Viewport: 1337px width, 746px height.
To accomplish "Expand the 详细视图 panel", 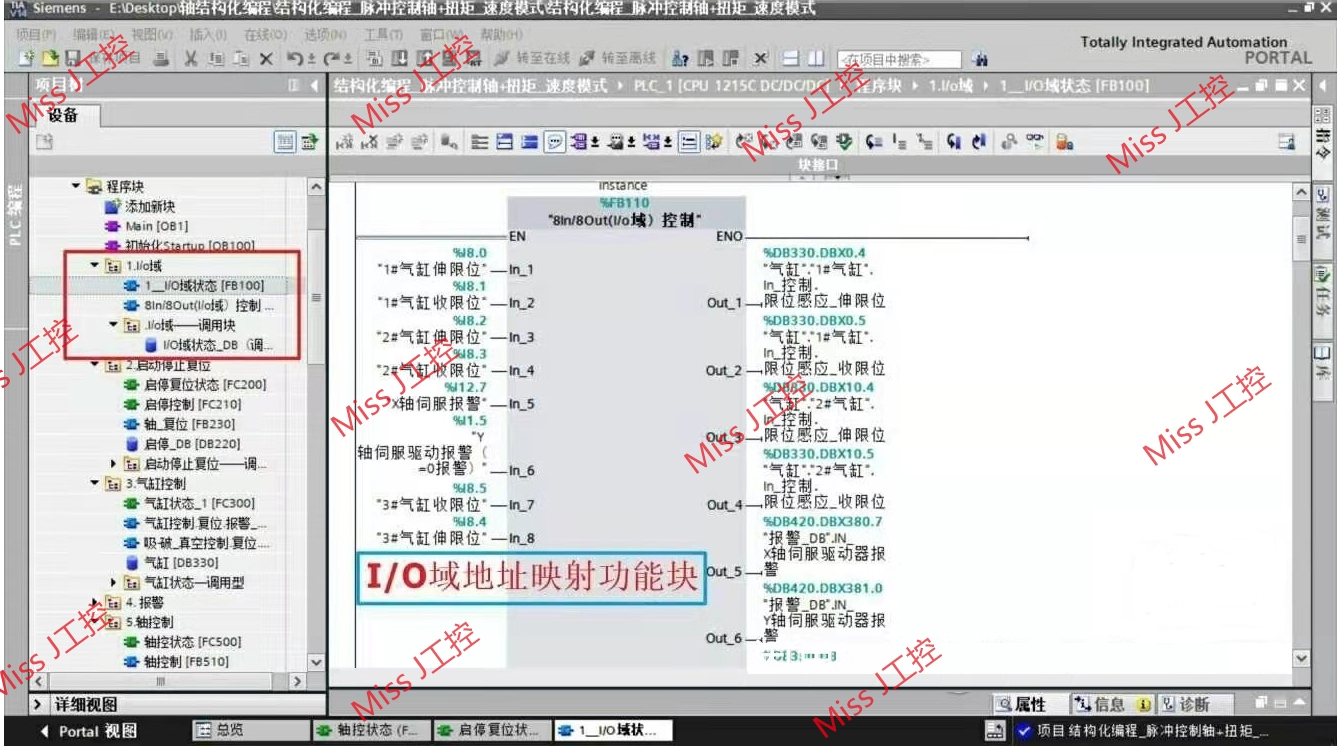I will [x=36, y=705].
